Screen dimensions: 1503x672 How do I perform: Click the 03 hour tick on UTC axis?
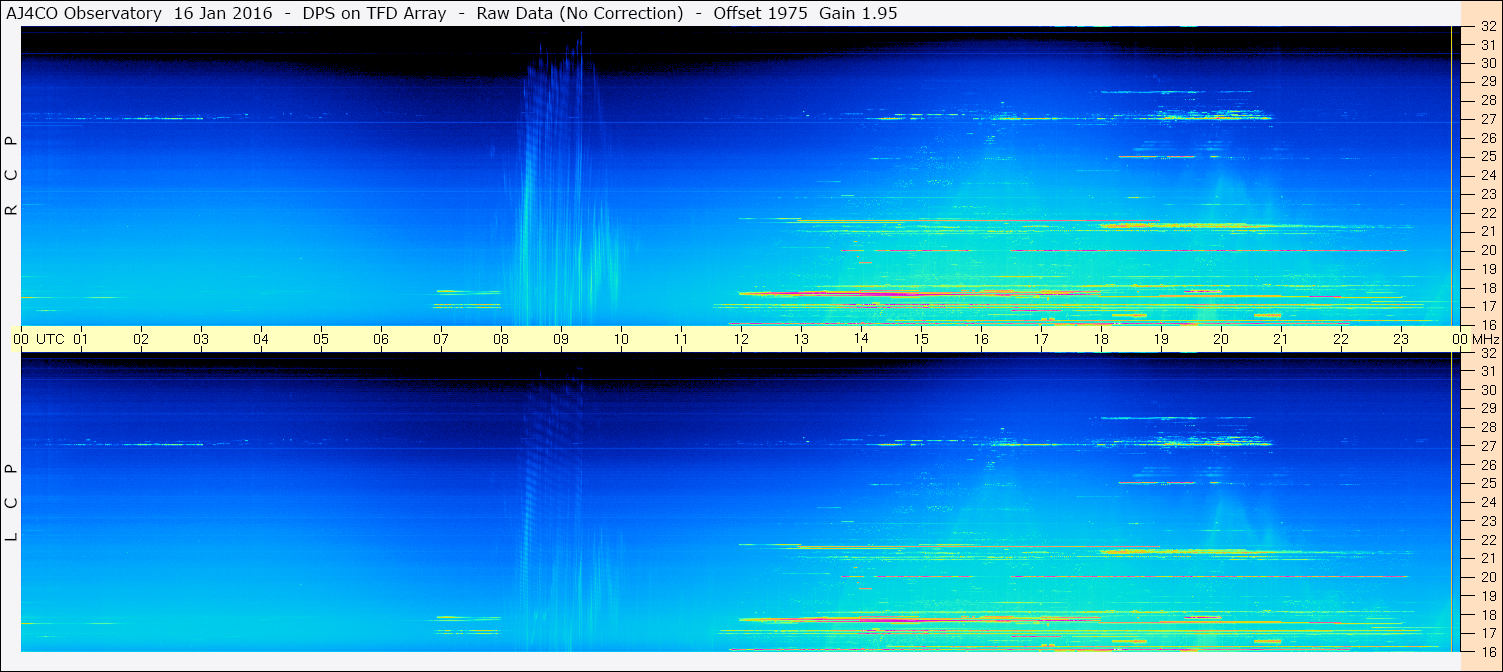tap(201, 339)
